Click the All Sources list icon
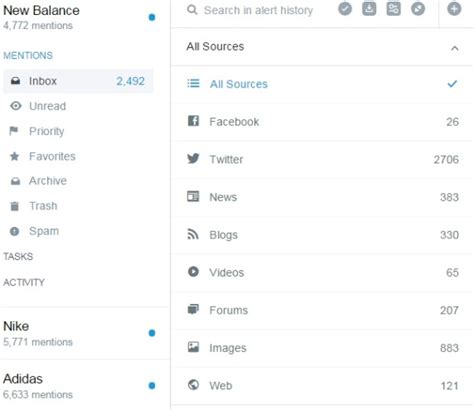This screenshot has width=474, height=410. tap(193, 83)
